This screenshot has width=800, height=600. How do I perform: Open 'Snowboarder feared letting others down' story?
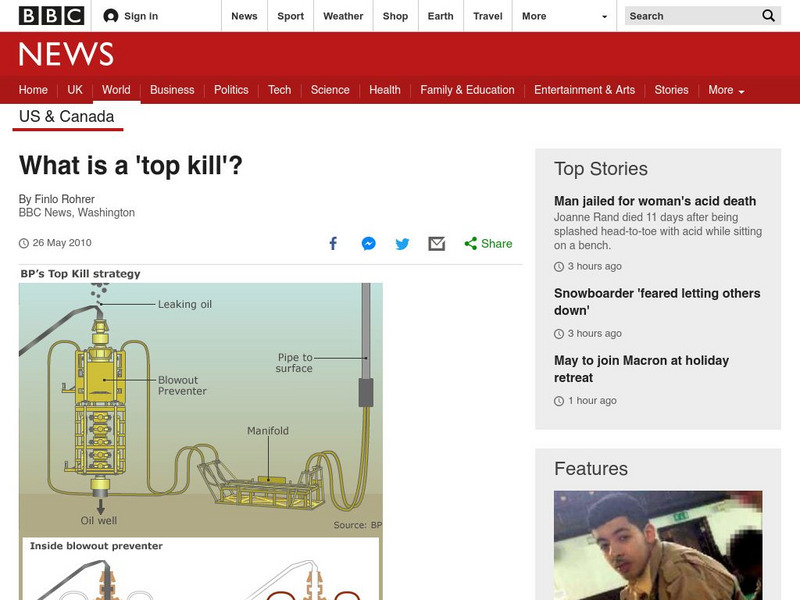(657, 302)
